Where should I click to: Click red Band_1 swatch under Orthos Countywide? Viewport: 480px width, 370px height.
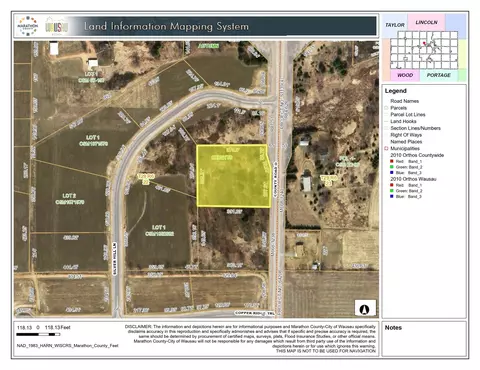pyautogui.click(x=392, y=161)
